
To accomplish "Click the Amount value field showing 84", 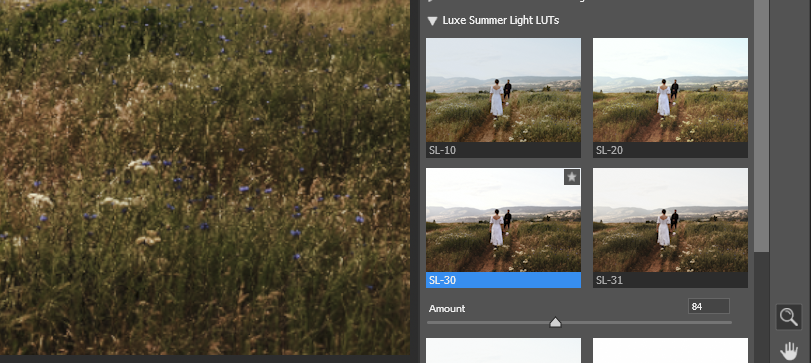I will [x=709, y=306].
